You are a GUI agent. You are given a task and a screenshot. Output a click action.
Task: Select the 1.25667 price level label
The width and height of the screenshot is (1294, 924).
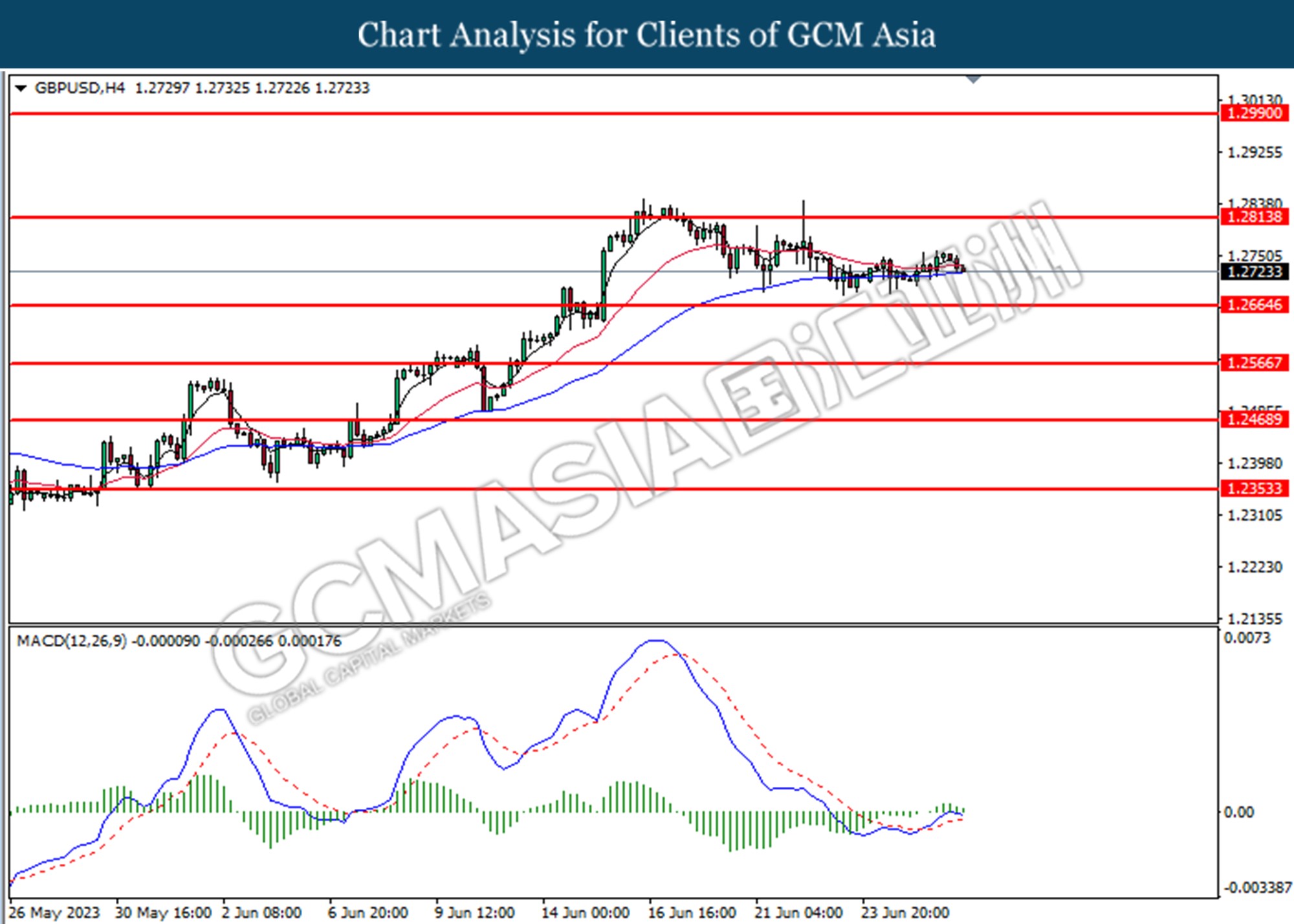(x=1255, y=363)
